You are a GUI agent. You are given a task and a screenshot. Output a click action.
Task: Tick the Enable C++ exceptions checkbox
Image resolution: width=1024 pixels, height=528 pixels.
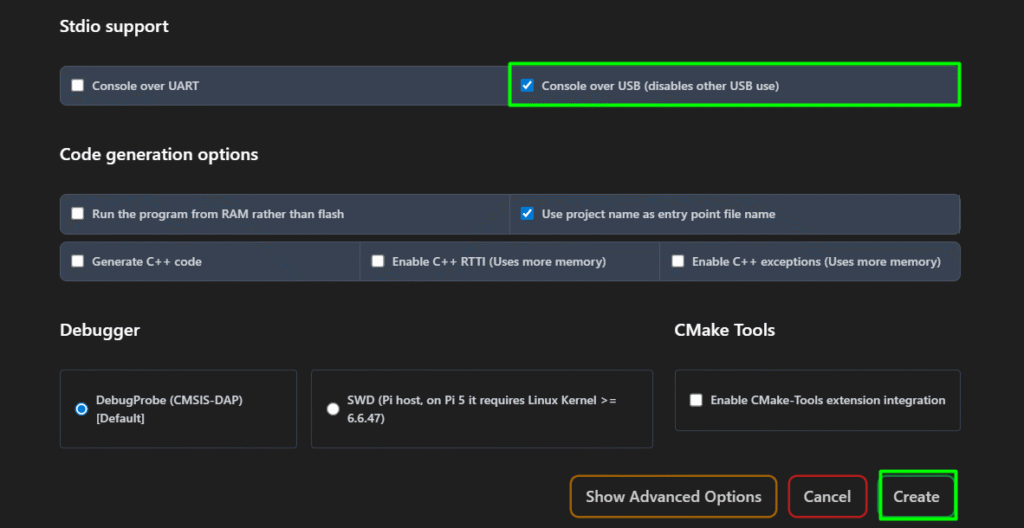tap(678, 262)
